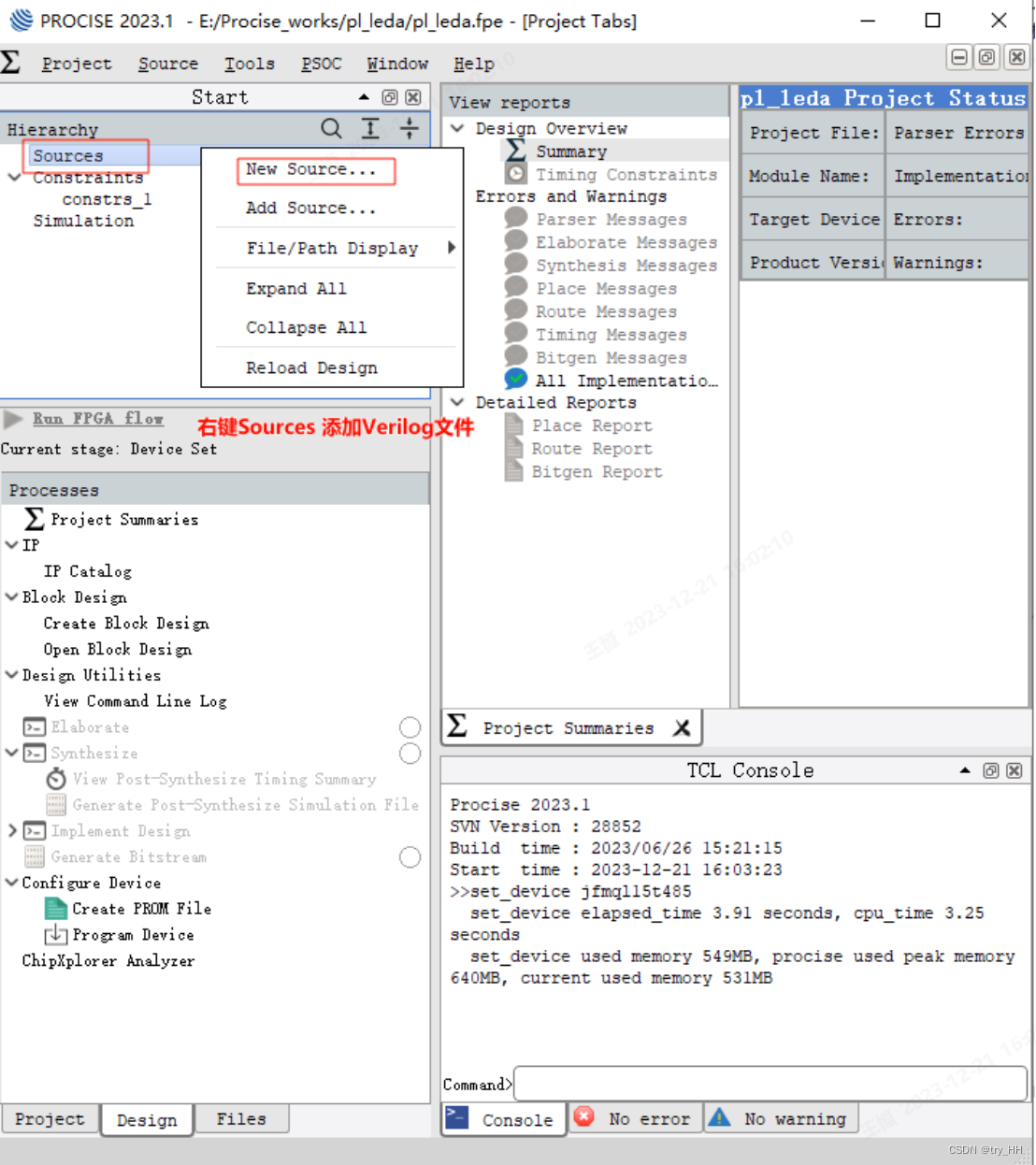The image size is (1036, 1165).
Task: Open the Help menu
Action: [x=474, y=64]
